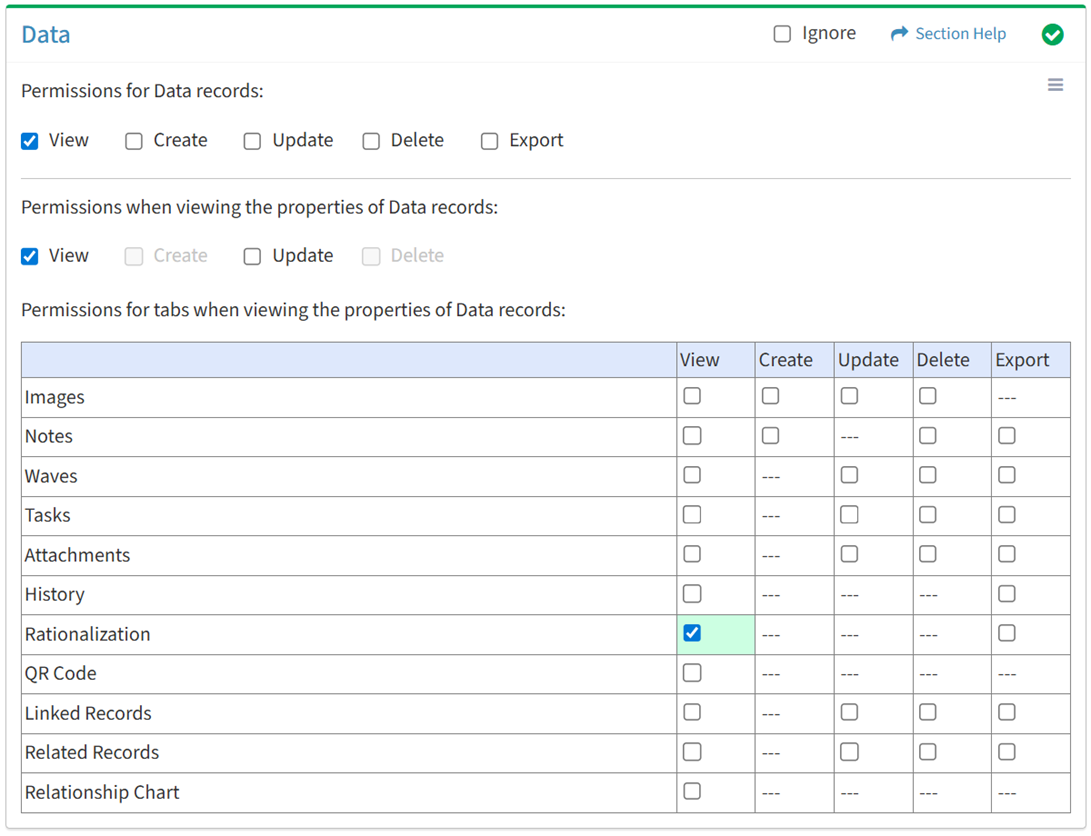The image size is (1091, 836).
Task: Check View for the Images tab
Action: pyautogui.click(x=692, y=396)
